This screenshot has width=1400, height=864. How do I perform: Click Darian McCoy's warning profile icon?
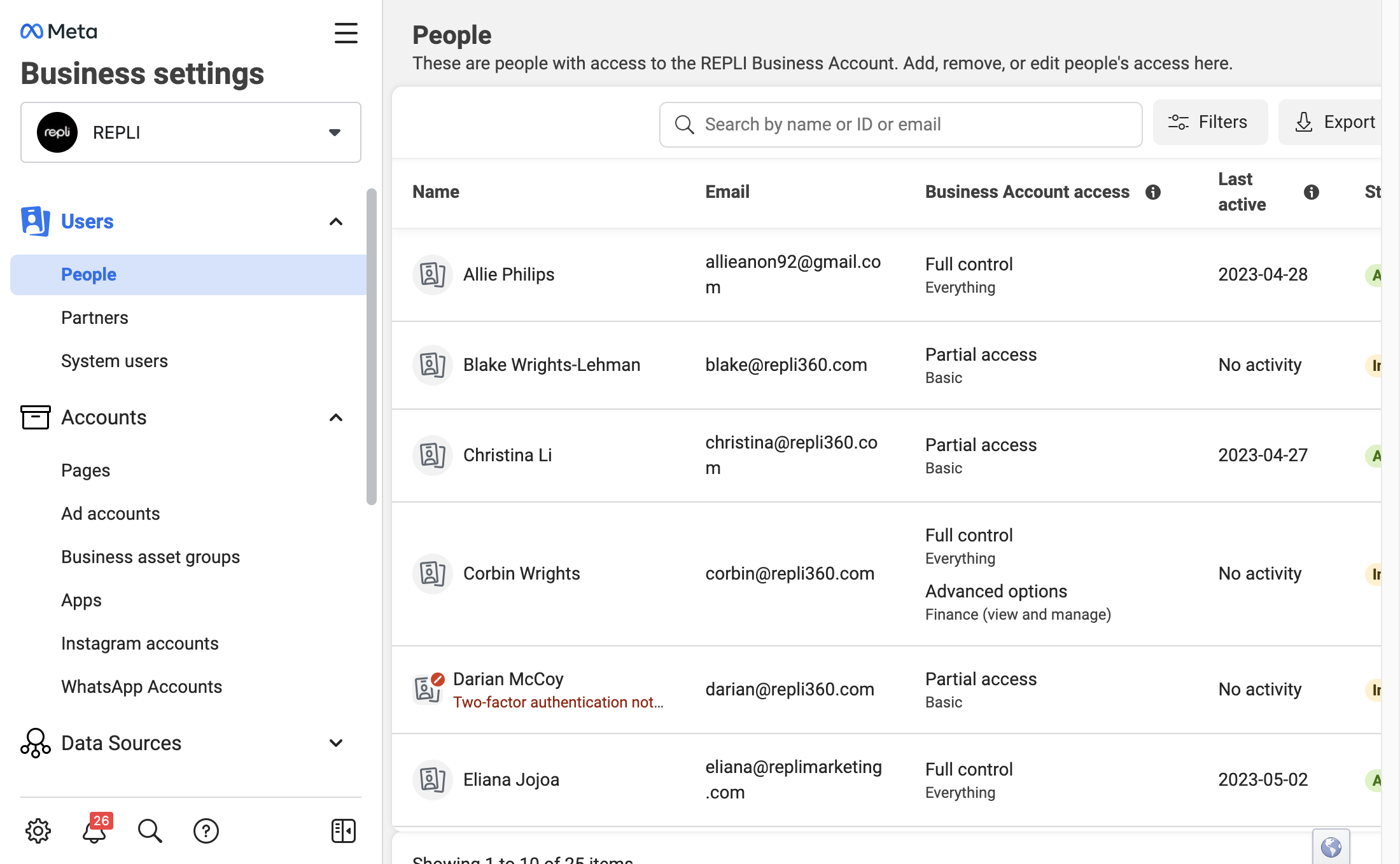(429, 688)
